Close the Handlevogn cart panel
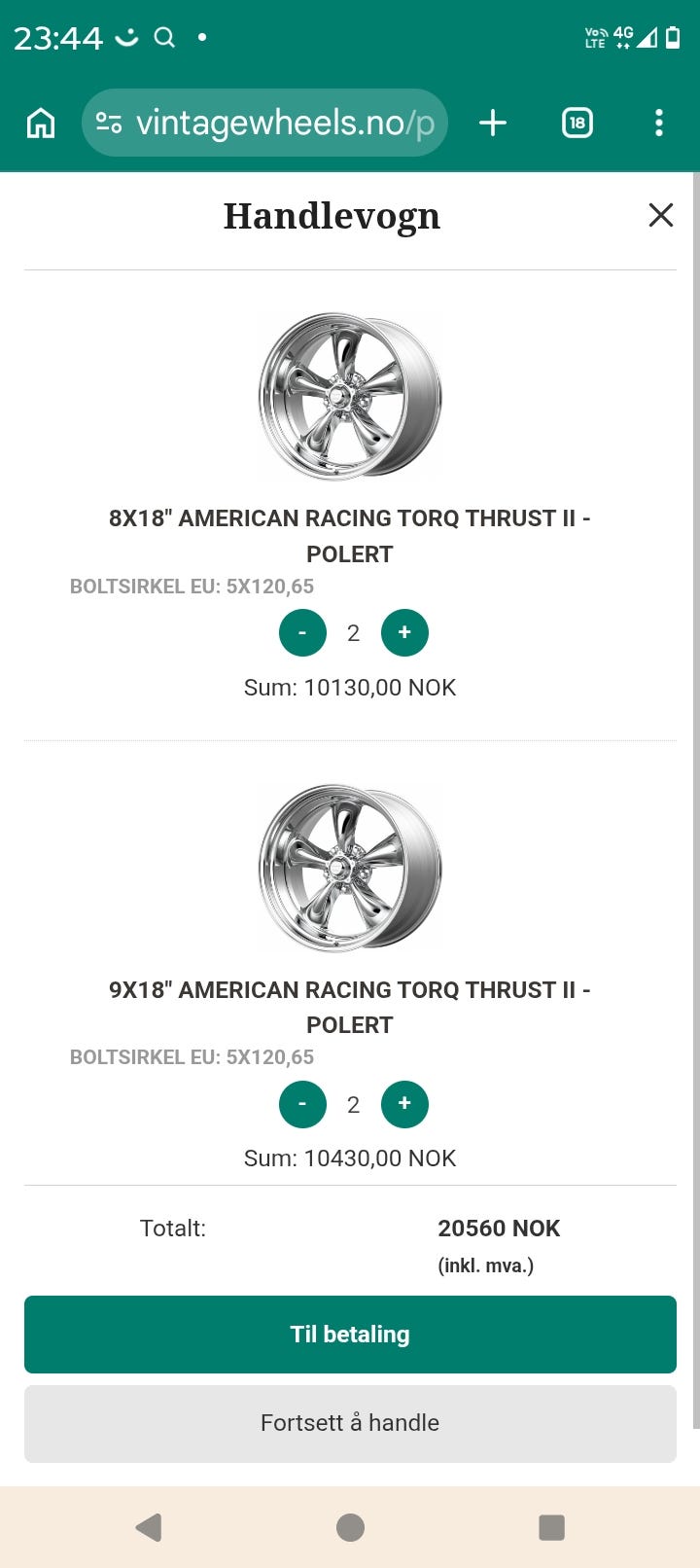Viewport: 700px width, 1568px height. click(661, 215)
